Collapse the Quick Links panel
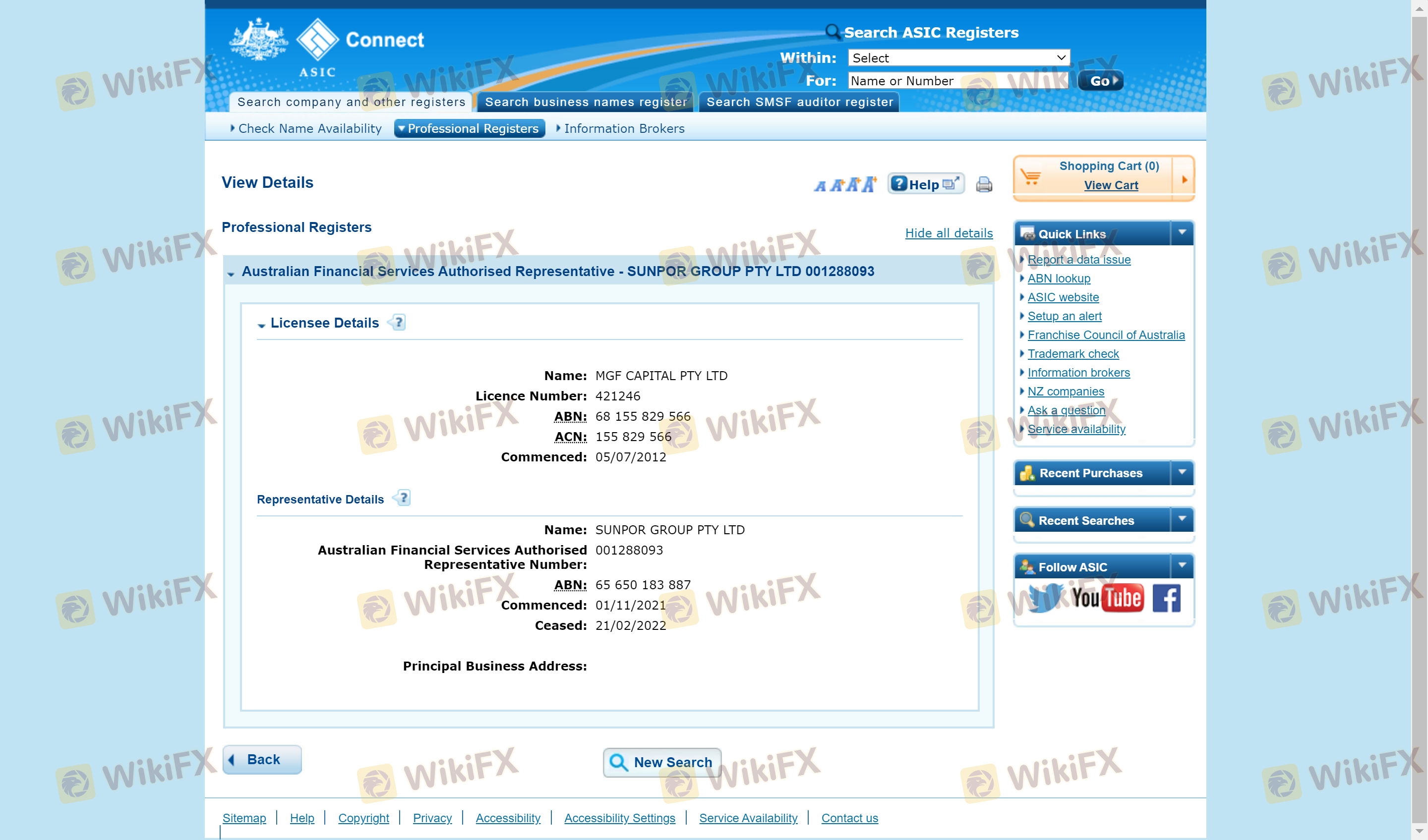Viewport: 1428px width, 840px height. (x=1182, y=233)
